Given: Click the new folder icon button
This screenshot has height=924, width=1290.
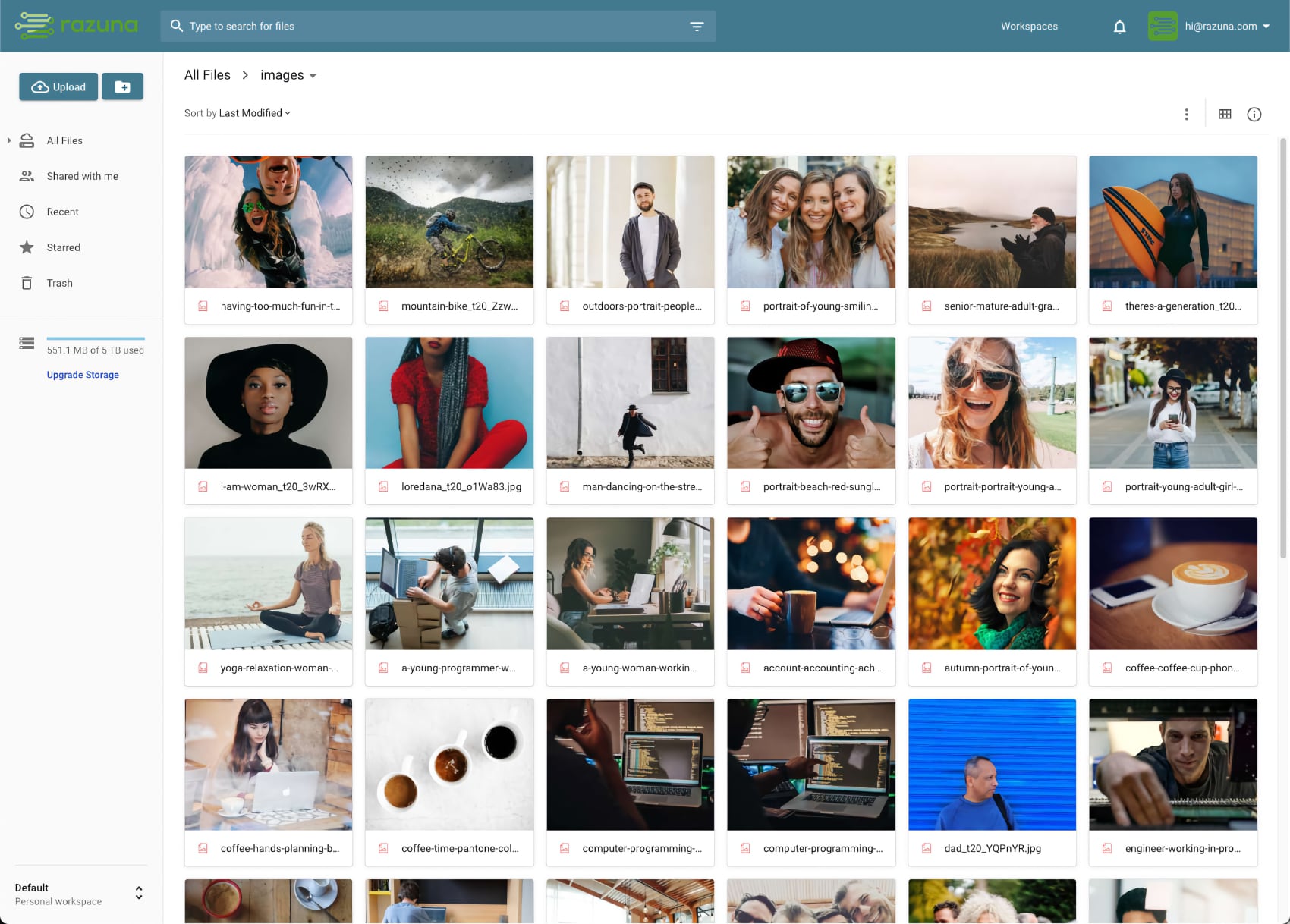Looking at the screenshot, I should (x=122, y=87).
